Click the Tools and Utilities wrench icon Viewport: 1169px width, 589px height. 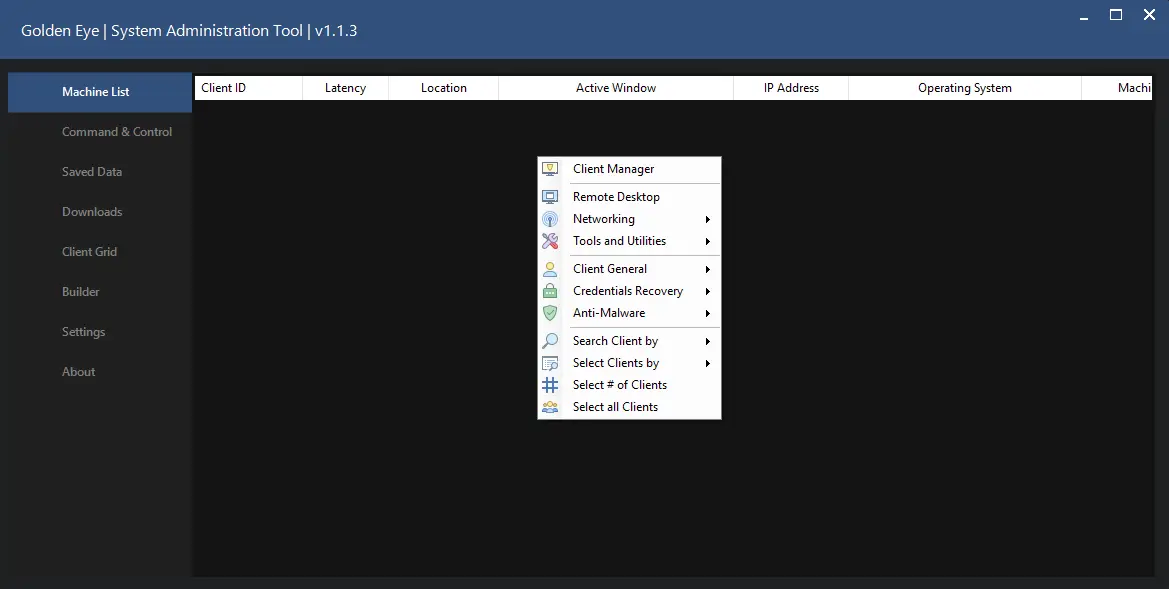pyautogui.click(x=550, y=241)
